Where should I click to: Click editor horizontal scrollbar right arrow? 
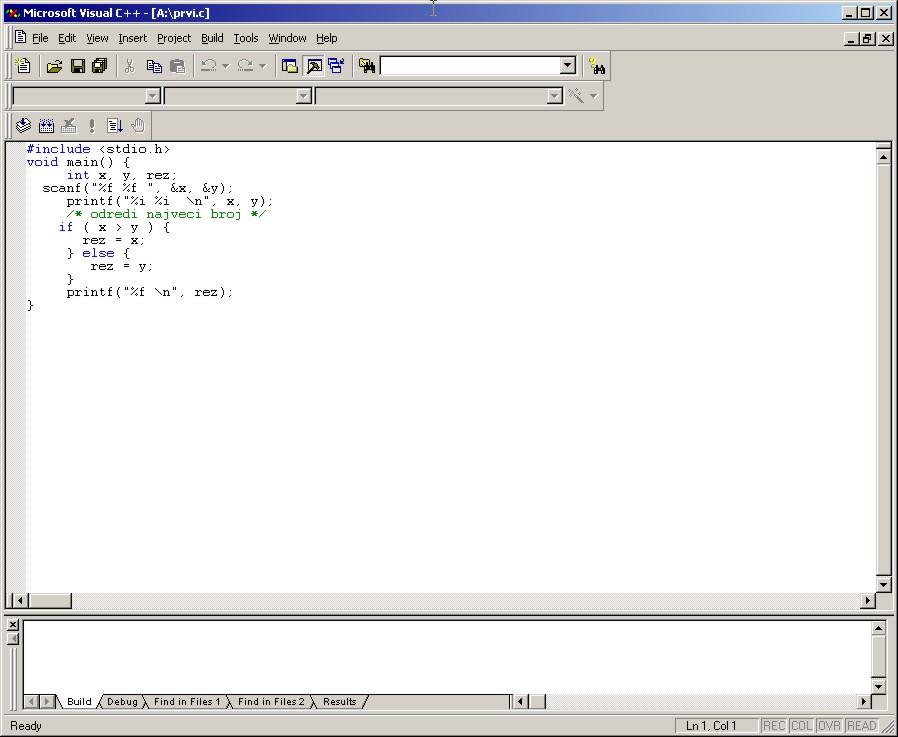pos(868,600)
